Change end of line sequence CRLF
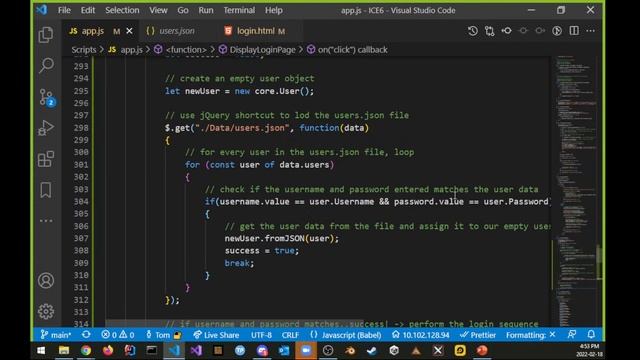The image size is (640, 360). pyautogui.click(x=290, y=335)
